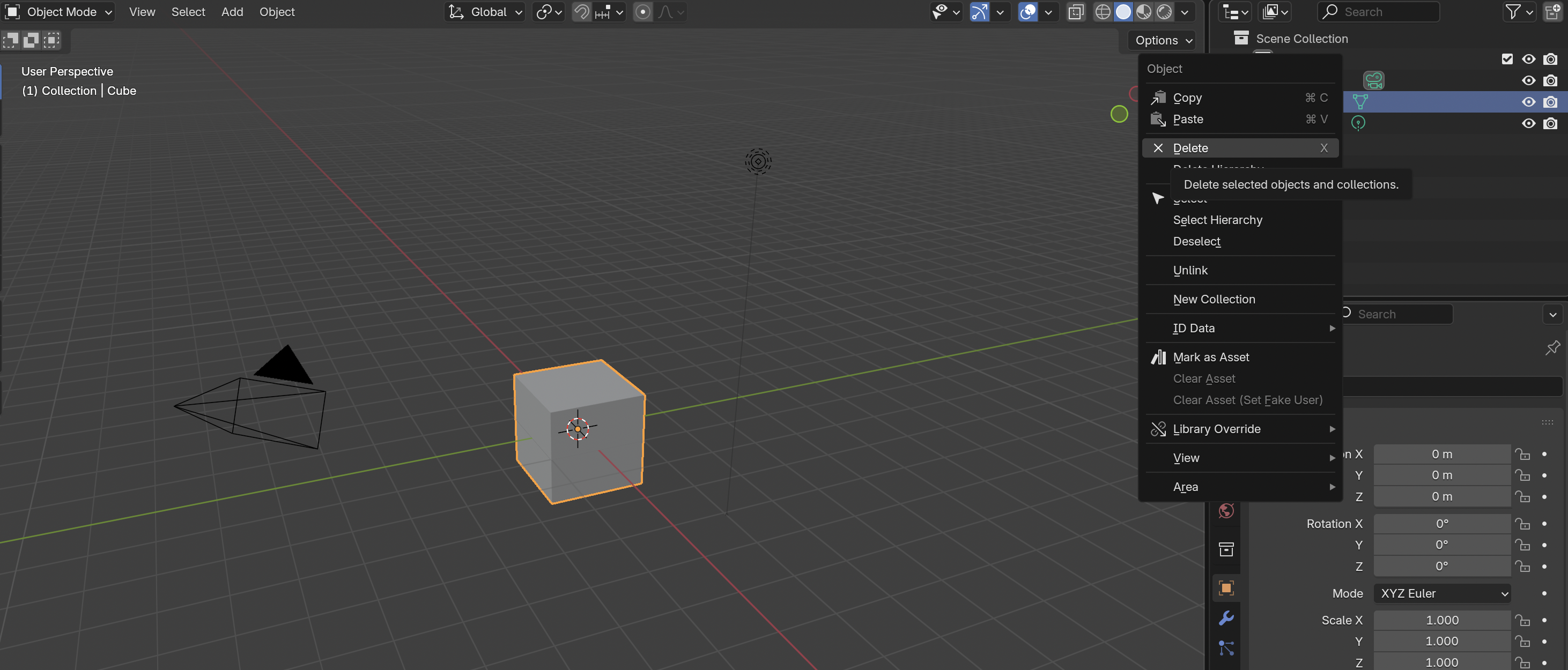1568x670 pixels.
Task: Open the outliner editor type dropdown
Action: coord(1234,12)
